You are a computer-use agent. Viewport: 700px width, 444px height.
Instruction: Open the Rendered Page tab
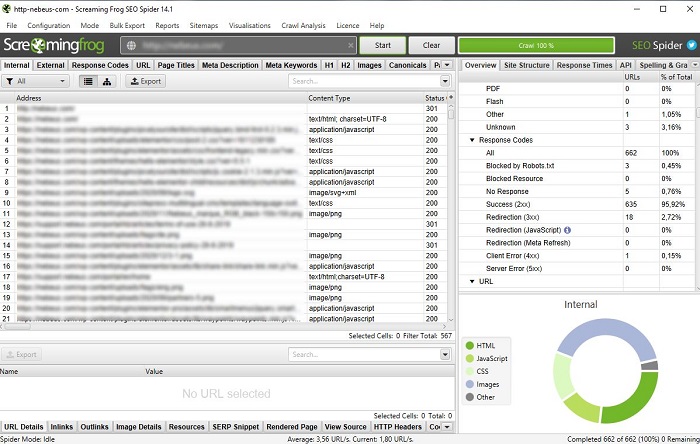pos(292,427)
